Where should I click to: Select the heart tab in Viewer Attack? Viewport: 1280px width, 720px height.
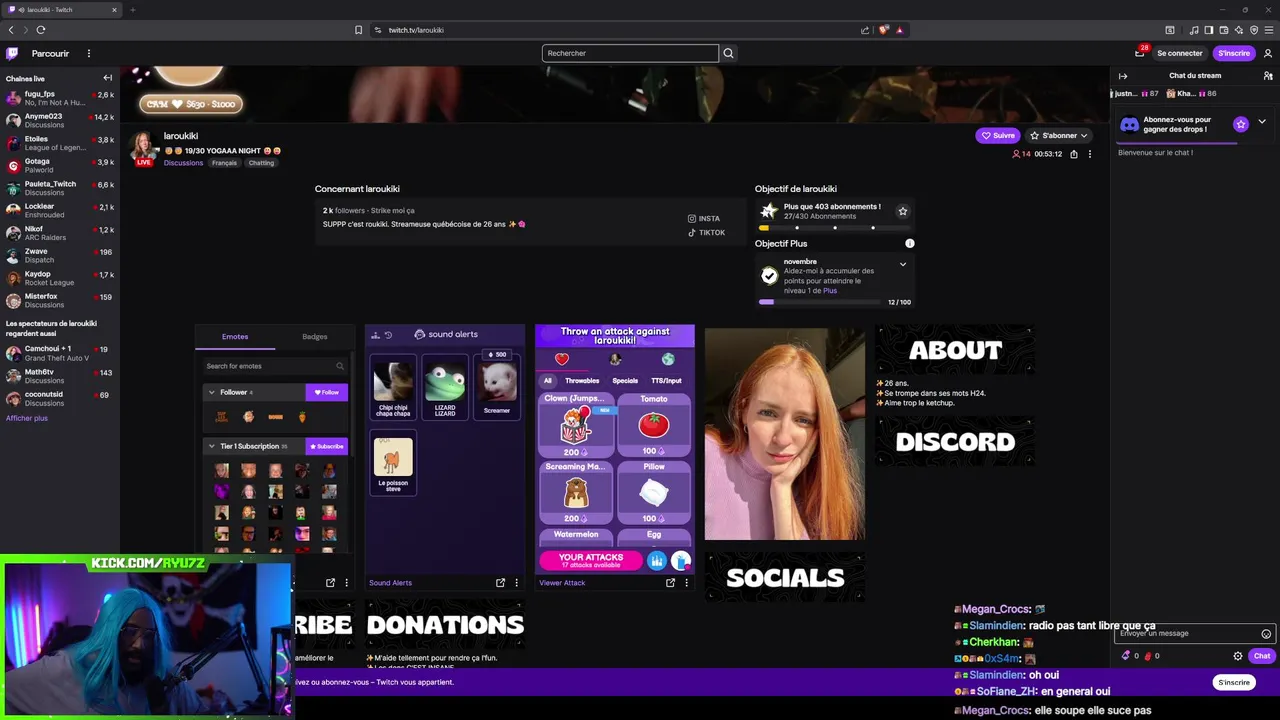[562, 360]
